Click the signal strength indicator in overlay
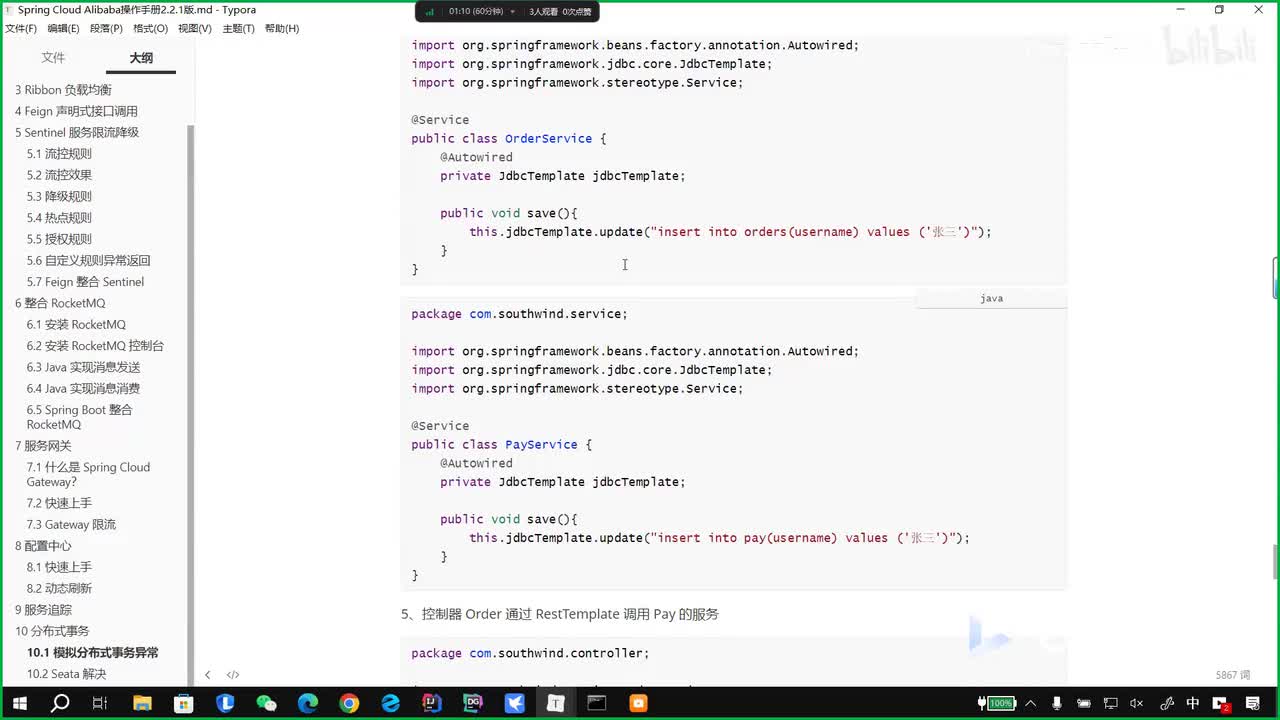1280x720 pixels. click(430, 12)
